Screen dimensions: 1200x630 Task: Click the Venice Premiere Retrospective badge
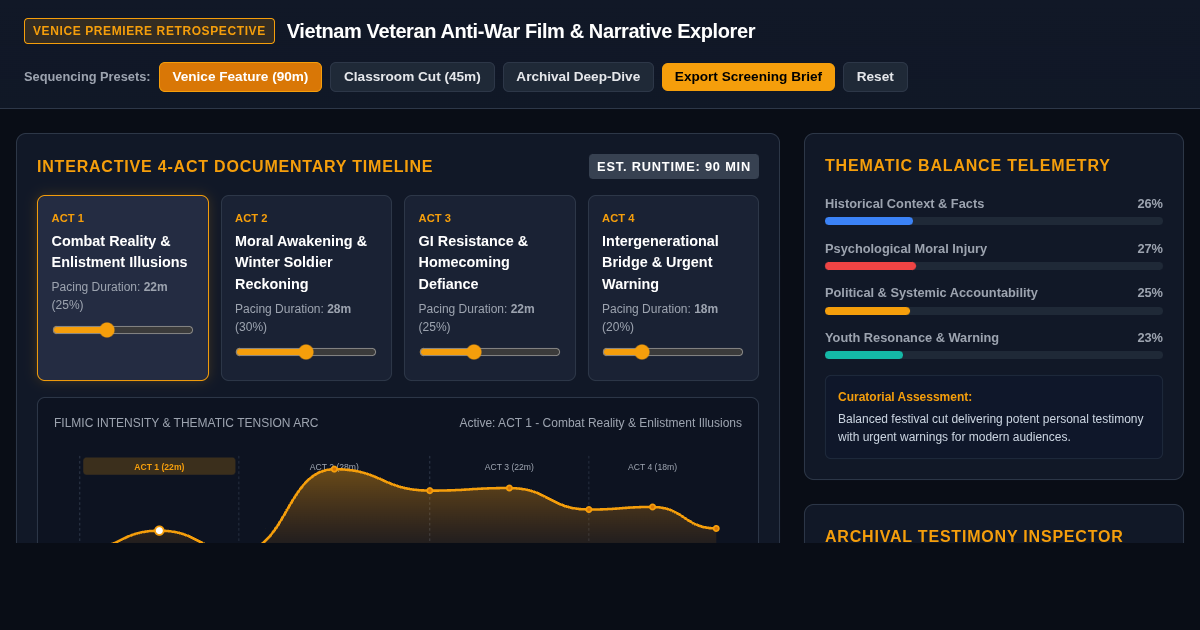coord(149,31)
